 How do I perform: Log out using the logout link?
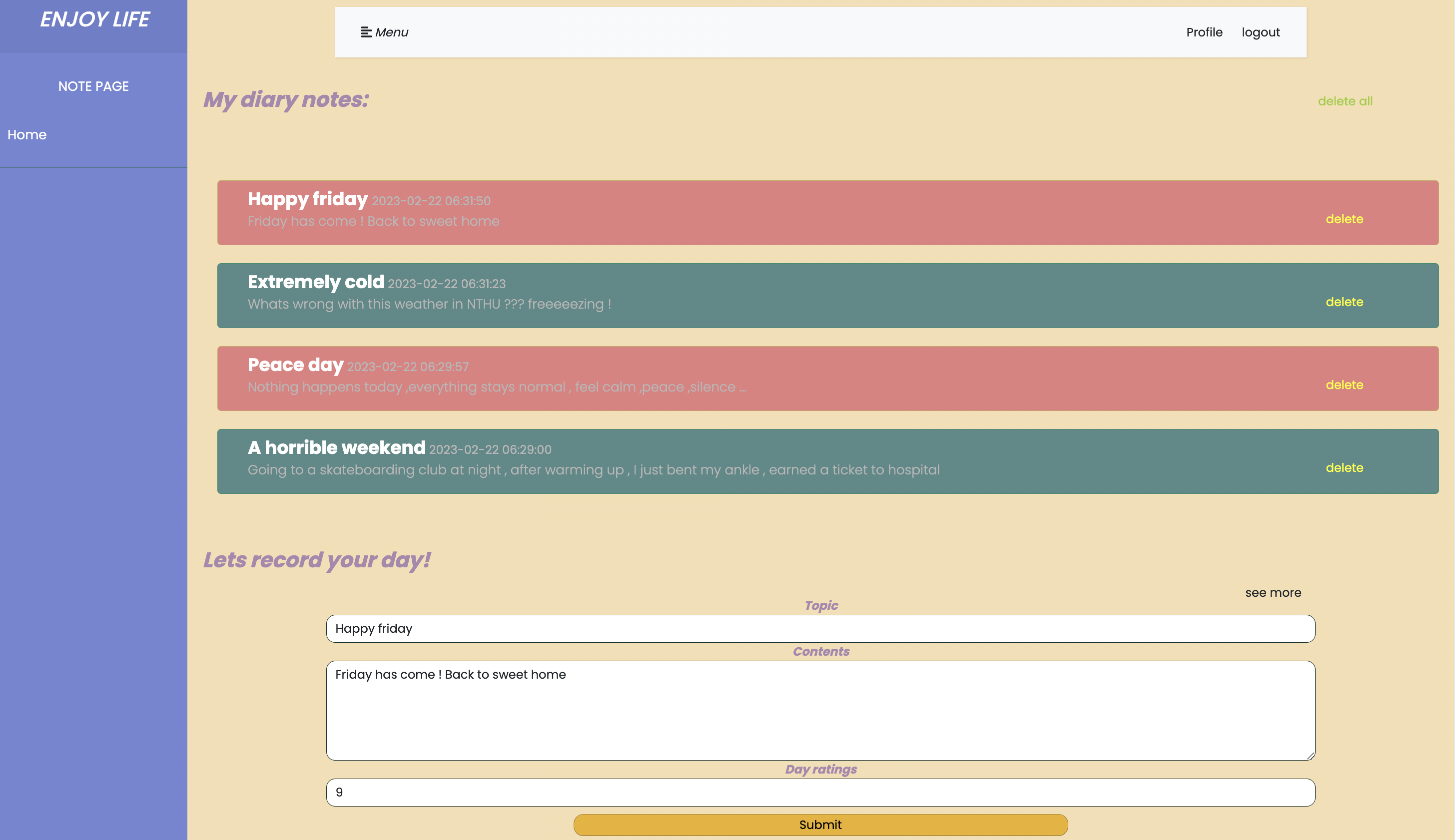tap(1261, 32)
